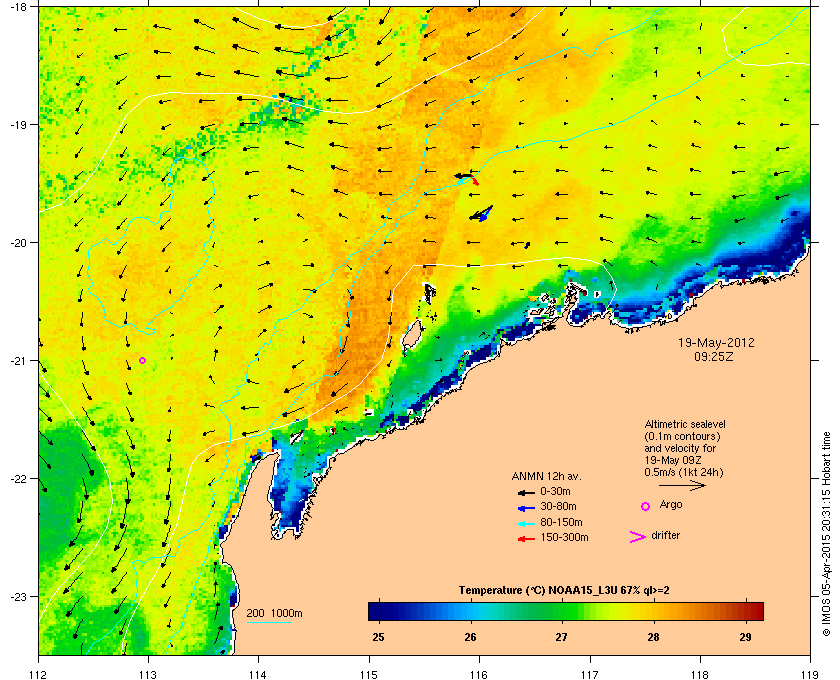
Task: Click the time label 09:25Z
Action: 714,356
